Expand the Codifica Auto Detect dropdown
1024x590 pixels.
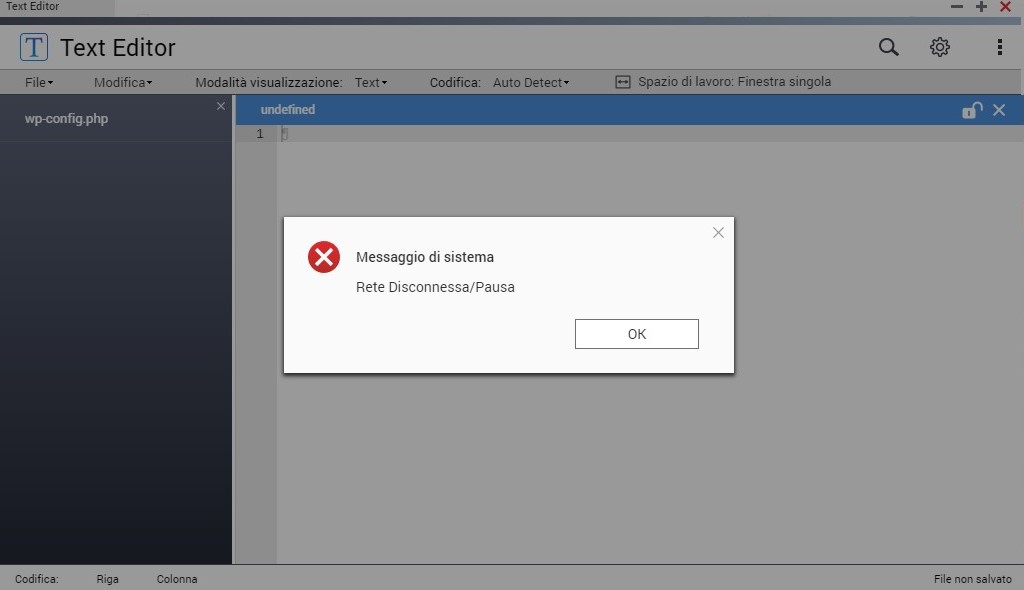(x=530, y=82)
